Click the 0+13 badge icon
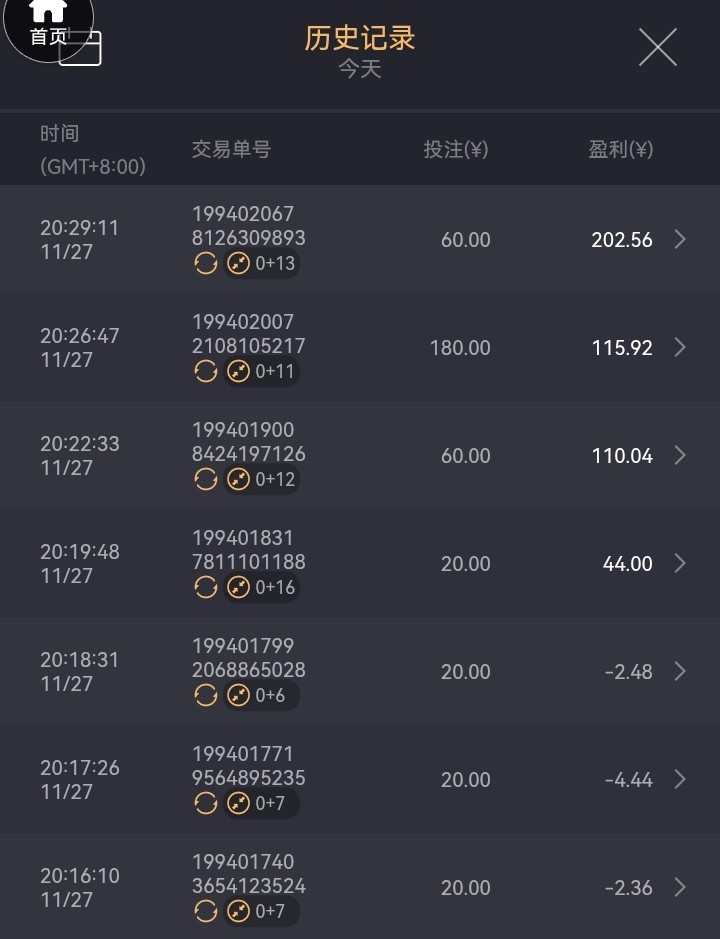 click(238, 263)
